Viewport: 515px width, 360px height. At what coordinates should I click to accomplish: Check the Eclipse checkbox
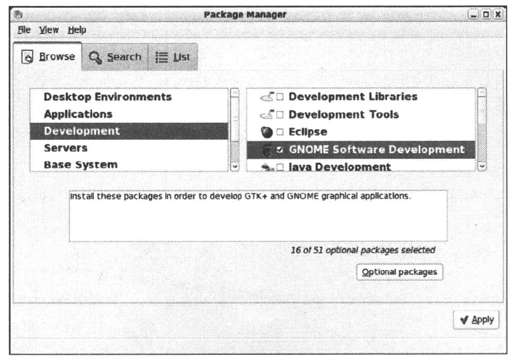coord(280,132)
